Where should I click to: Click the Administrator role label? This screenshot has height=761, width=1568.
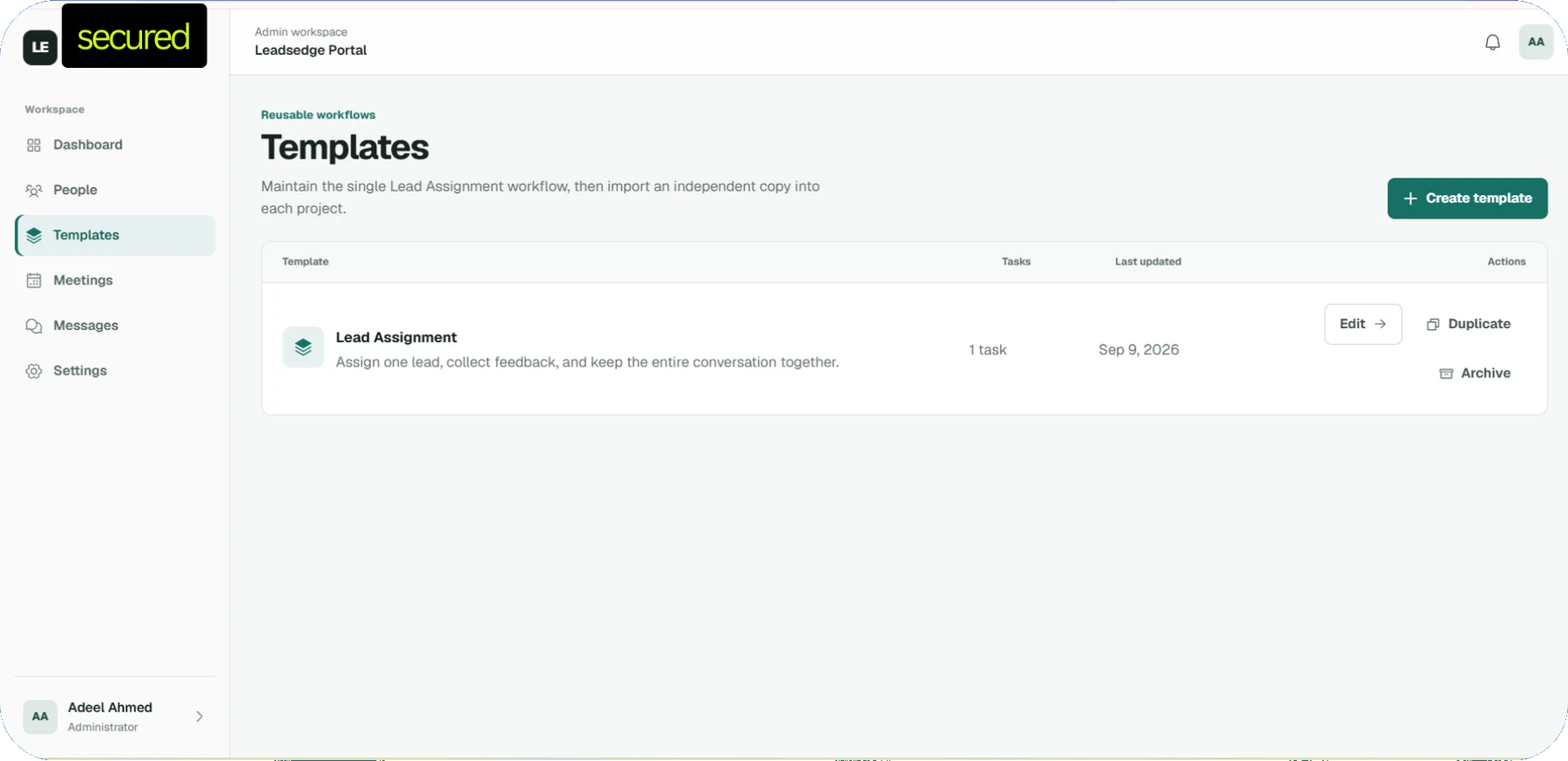103,728
